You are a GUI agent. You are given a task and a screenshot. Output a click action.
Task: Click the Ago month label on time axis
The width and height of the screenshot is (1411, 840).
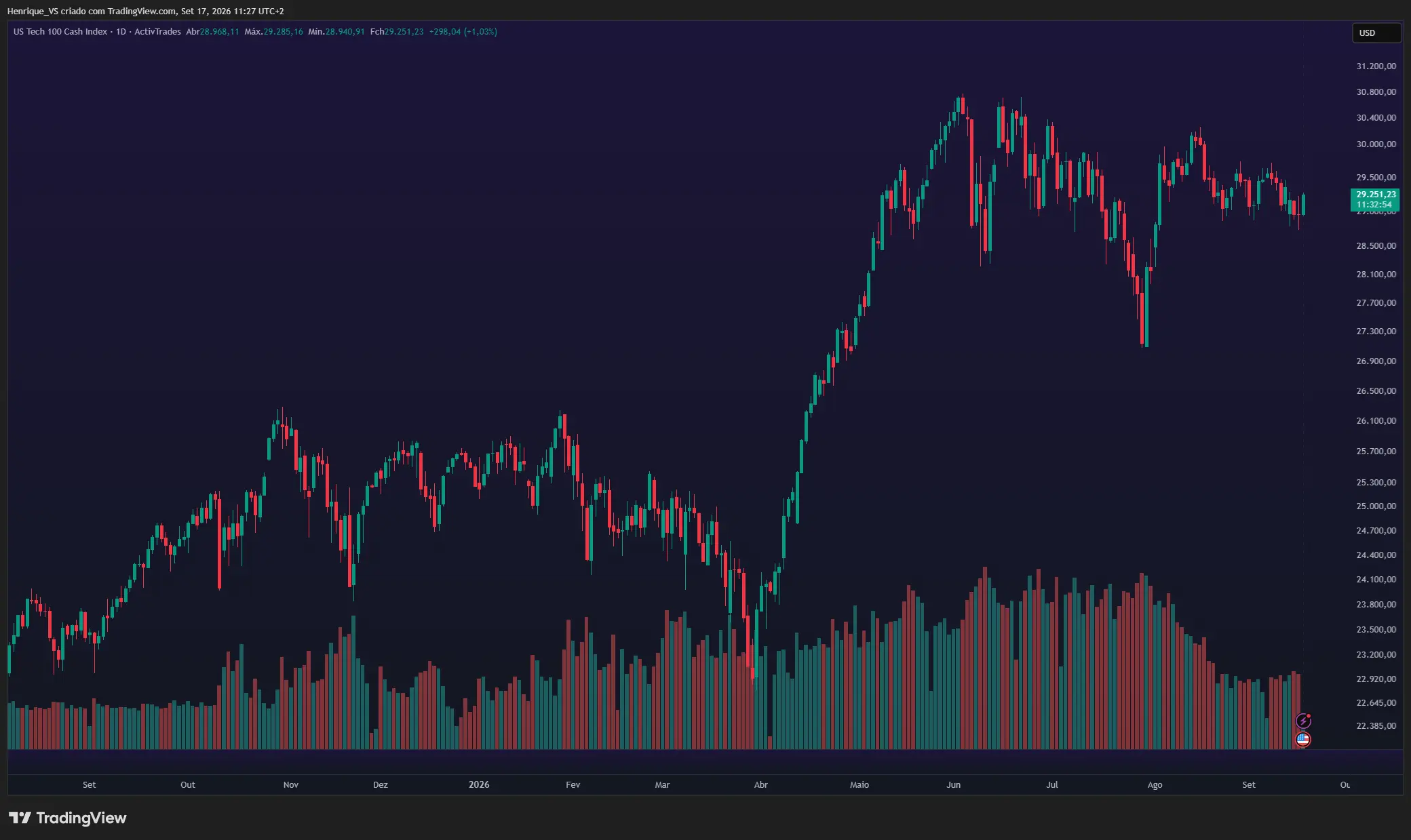[1155, 784]
